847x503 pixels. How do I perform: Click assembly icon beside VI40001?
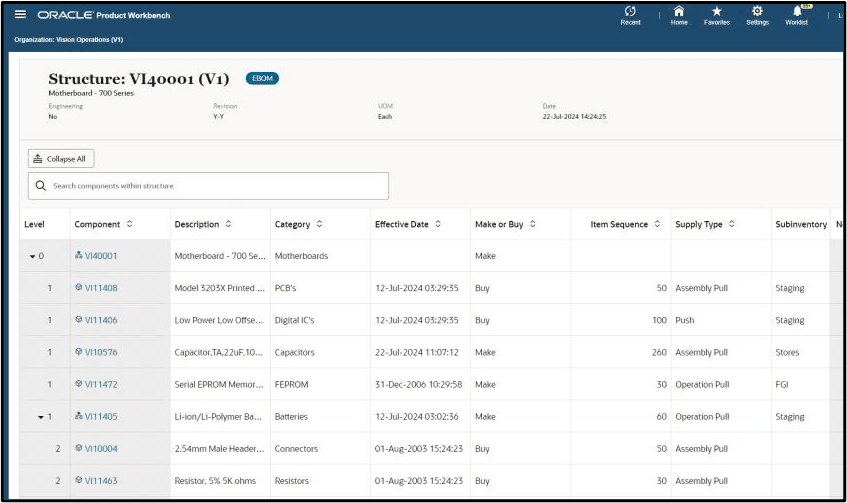click(78, 256)
